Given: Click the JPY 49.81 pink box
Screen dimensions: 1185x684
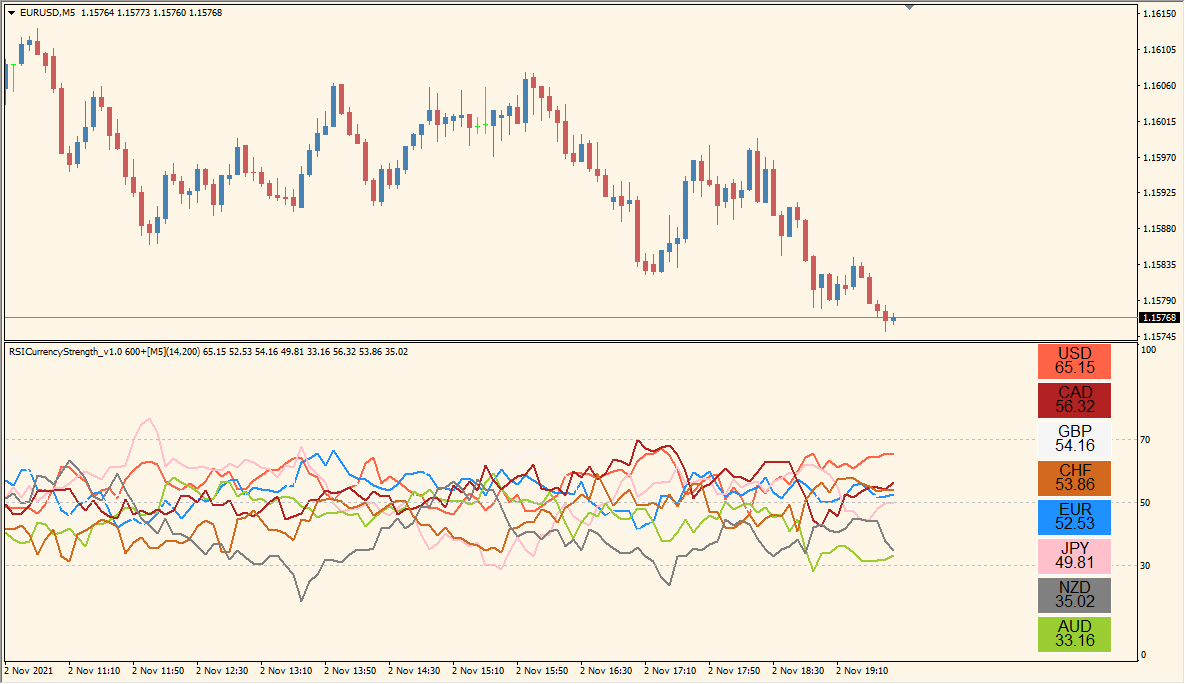Looking at the screenshot, I should pos(1074,556).
